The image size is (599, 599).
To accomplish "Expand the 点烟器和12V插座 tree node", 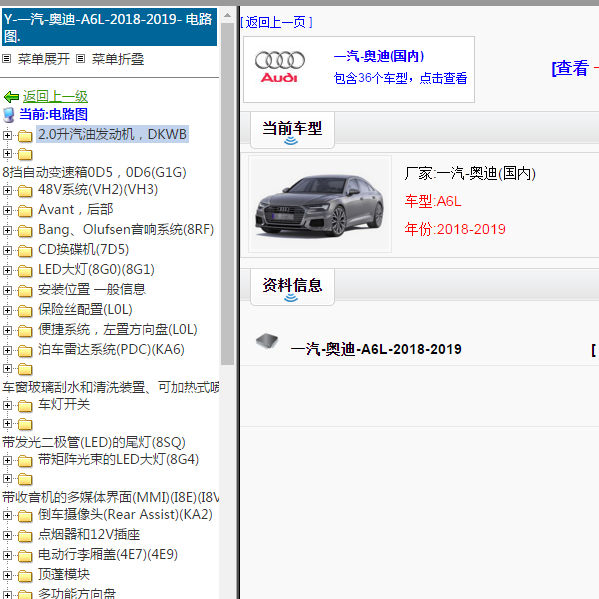I will (x=7, y=535).
